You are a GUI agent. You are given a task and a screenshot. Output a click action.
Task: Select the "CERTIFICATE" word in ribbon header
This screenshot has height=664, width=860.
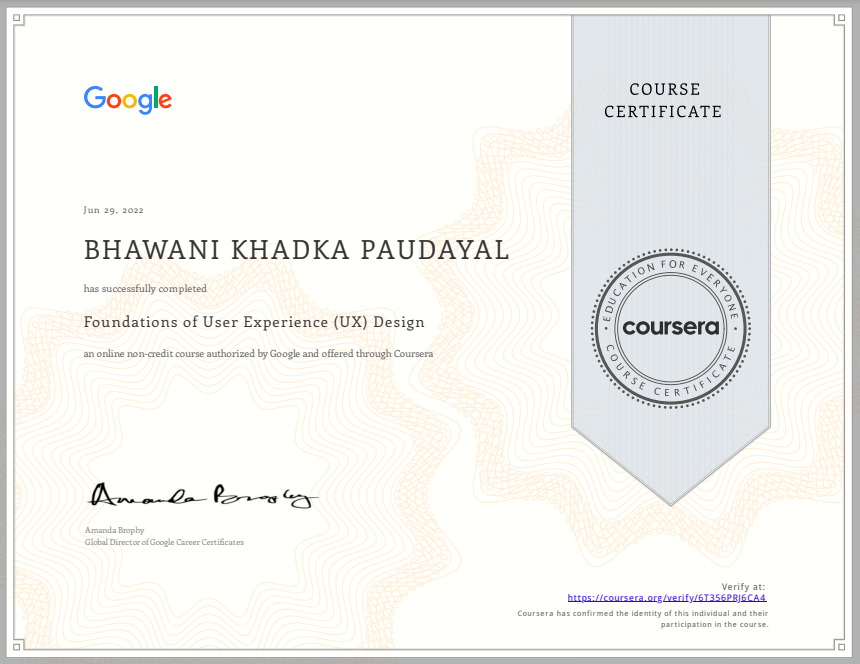(663, 112)
